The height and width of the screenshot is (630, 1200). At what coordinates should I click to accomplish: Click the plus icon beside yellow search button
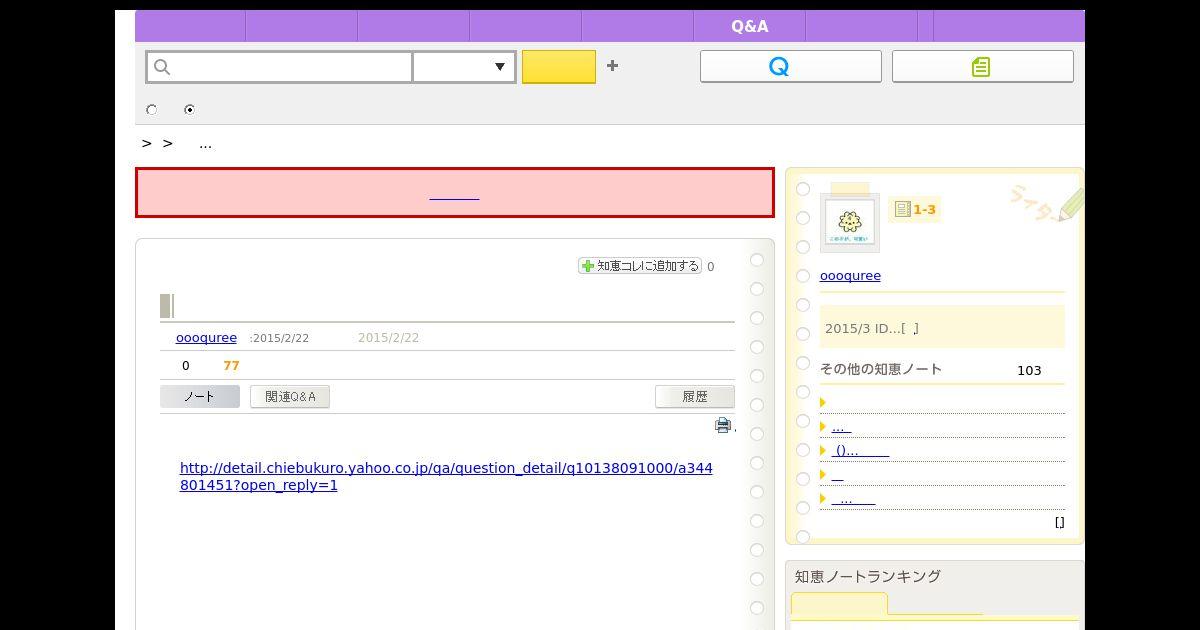[x=612, y=66]
